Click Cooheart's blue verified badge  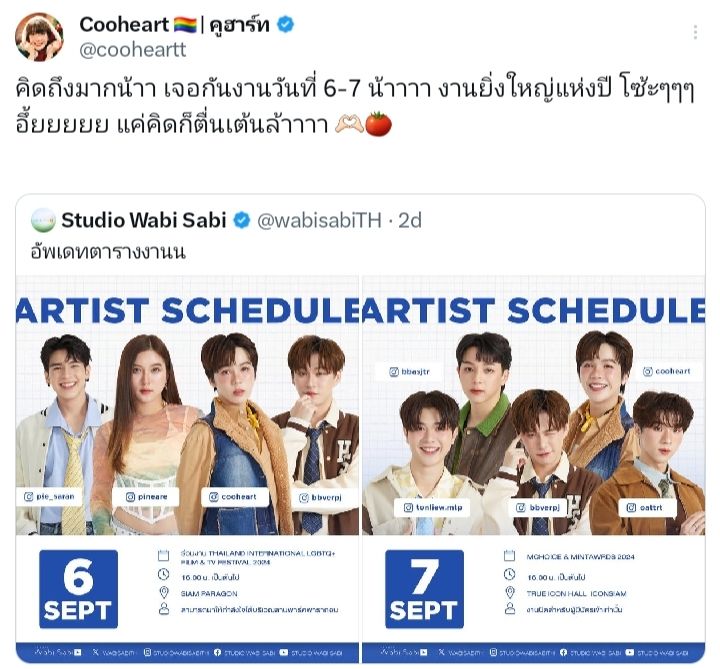point(286,24)
